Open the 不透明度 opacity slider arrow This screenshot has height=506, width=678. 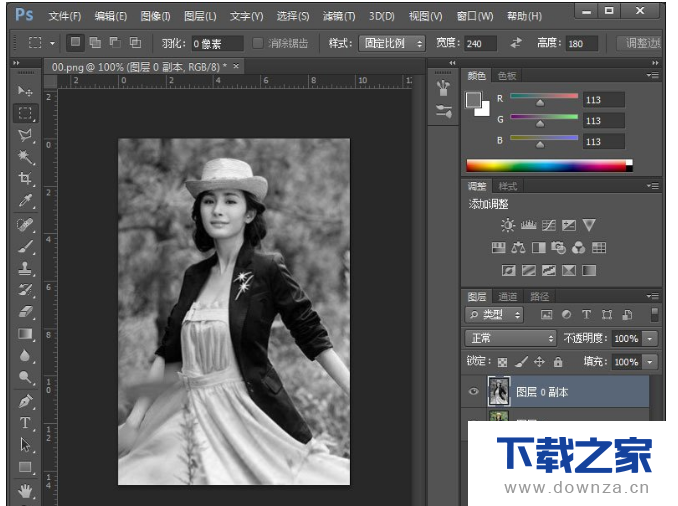650,339
